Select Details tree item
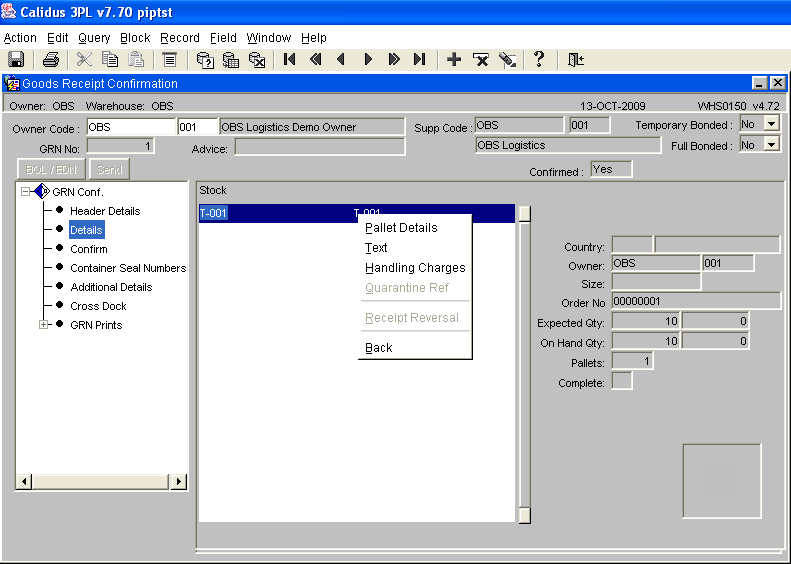The image size is (791, 564). [86, 230]
